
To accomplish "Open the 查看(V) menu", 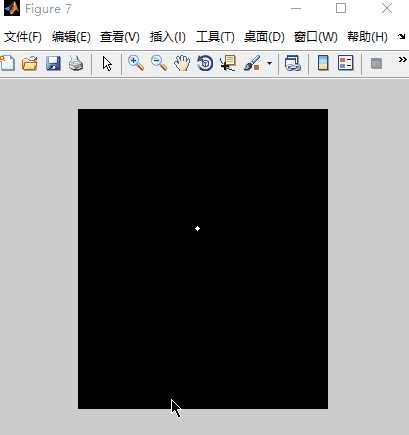I will [120, 37].
